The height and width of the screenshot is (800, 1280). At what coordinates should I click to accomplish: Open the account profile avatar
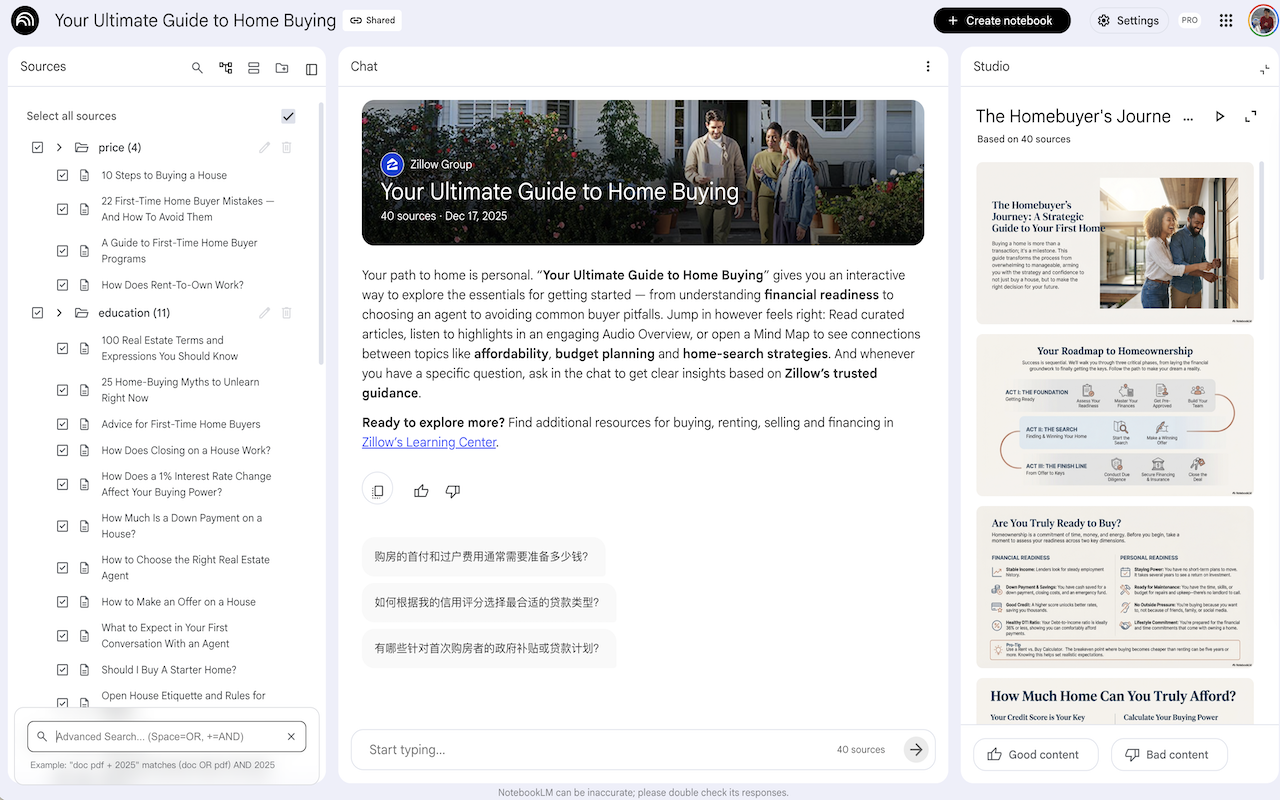pyautogui.click(x=1263, y=20)
